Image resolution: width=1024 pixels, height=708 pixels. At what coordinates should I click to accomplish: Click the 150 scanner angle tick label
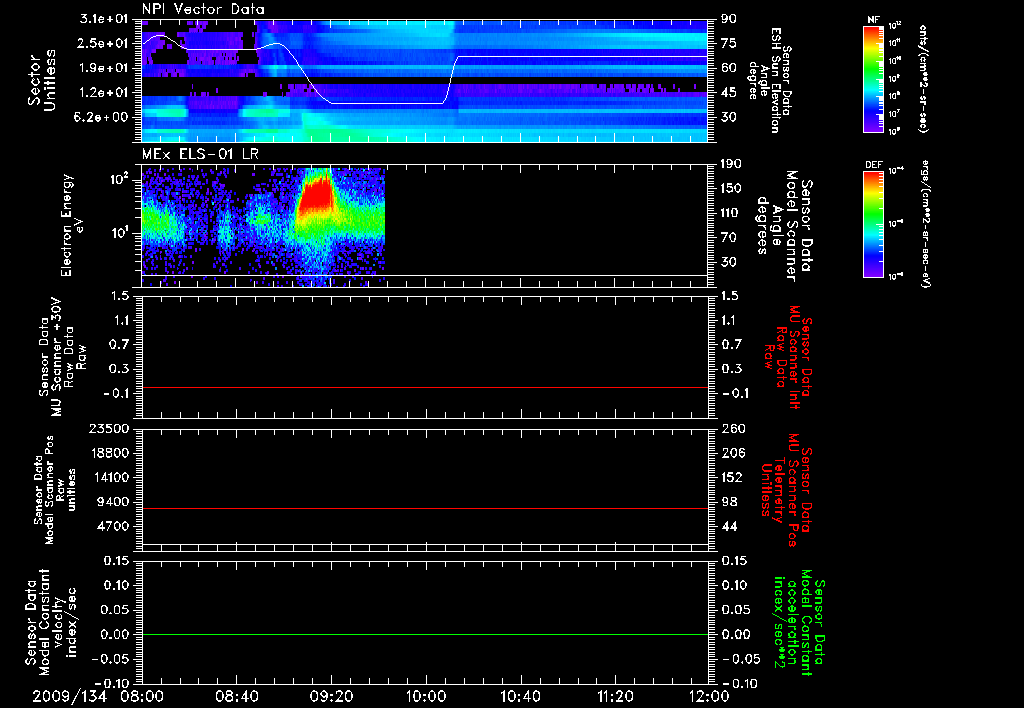730,188
